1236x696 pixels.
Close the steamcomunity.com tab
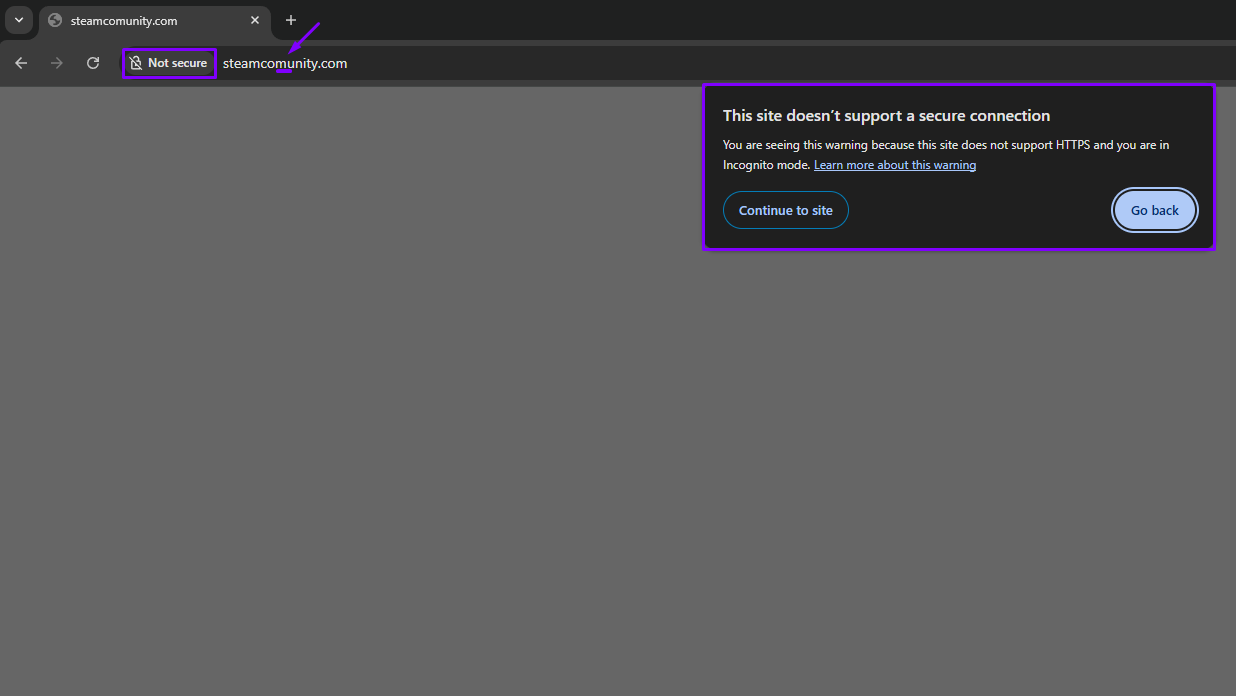coord(255,20)
